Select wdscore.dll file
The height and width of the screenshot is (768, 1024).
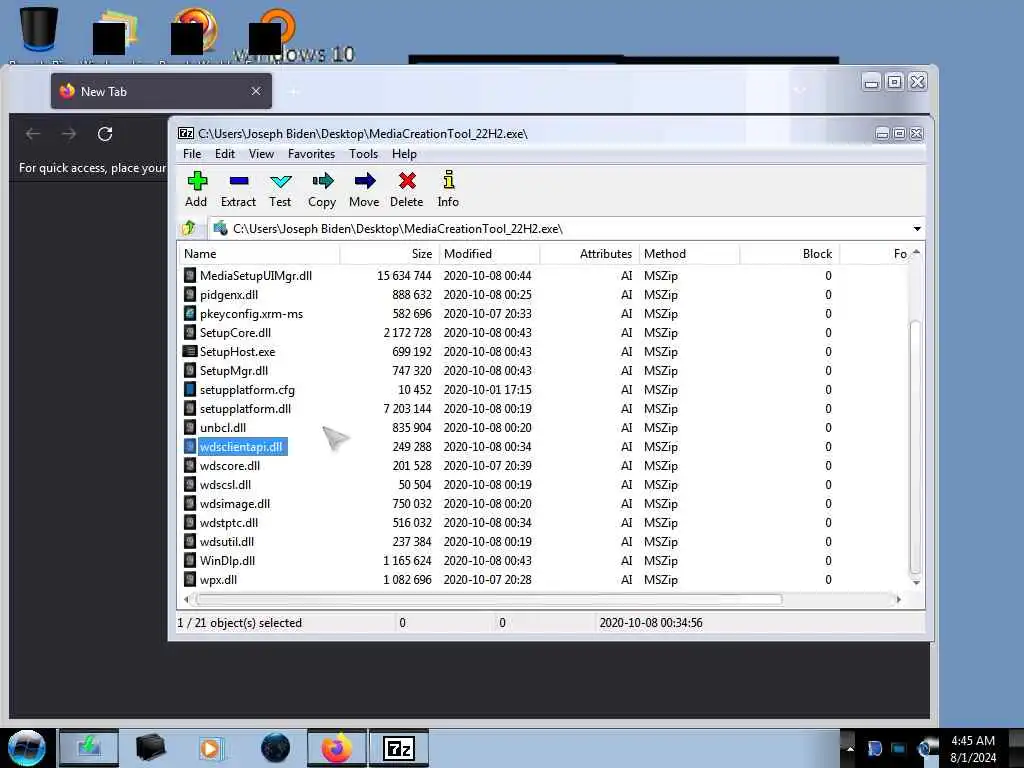(230, 466)
